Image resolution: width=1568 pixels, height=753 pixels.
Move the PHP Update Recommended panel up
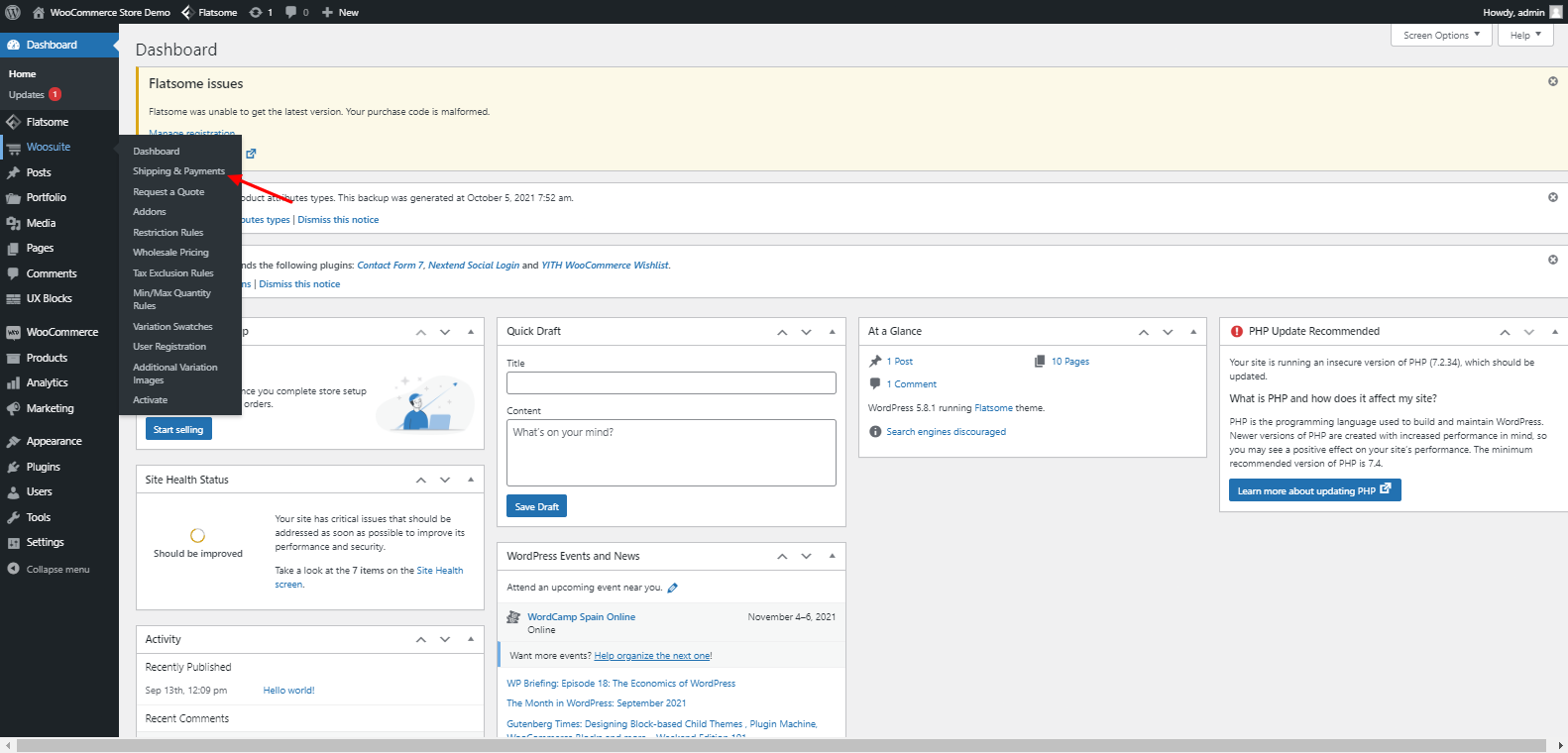(1505, 331)
